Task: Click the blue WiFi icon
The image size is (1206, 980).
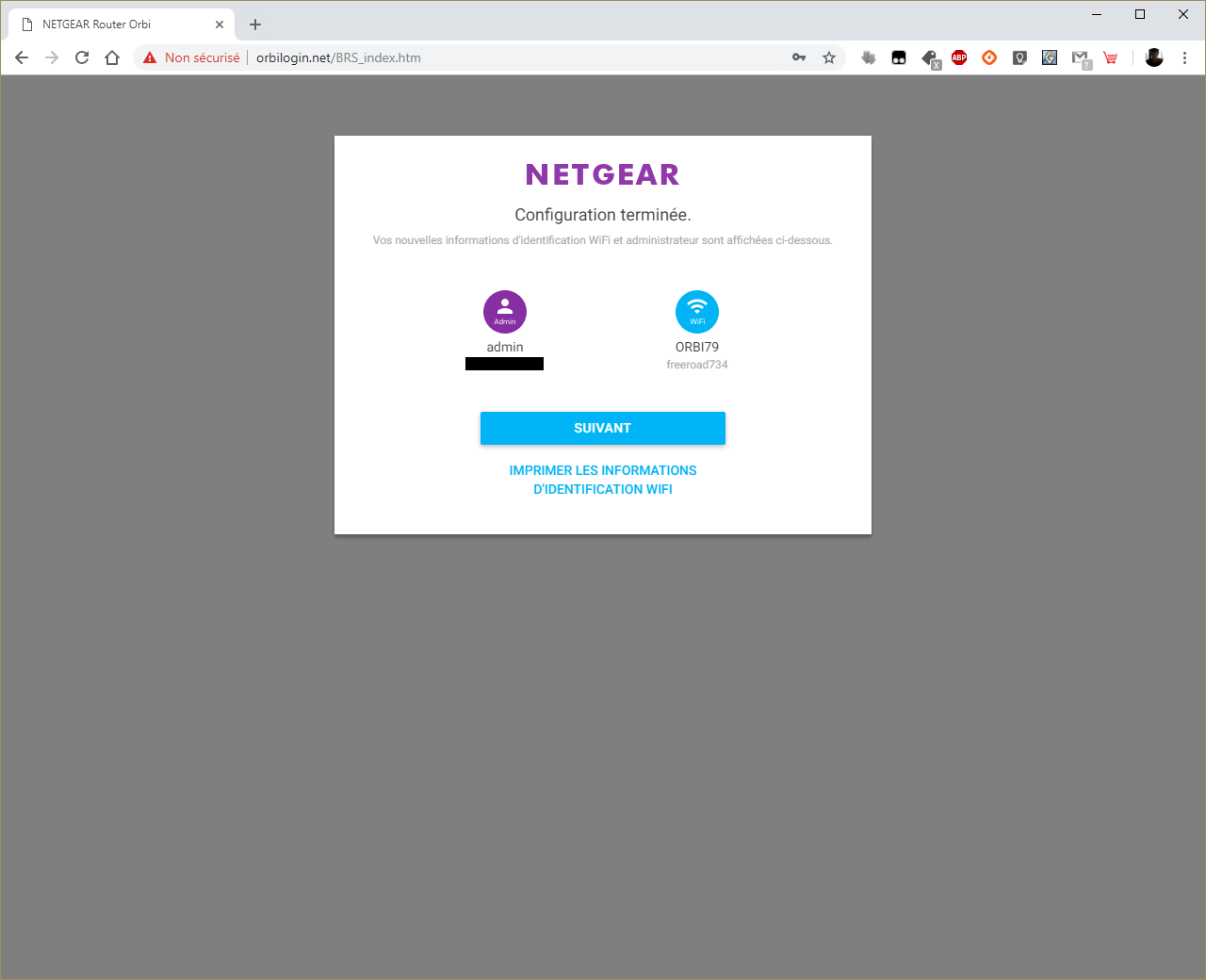Action: click(697, 312)
